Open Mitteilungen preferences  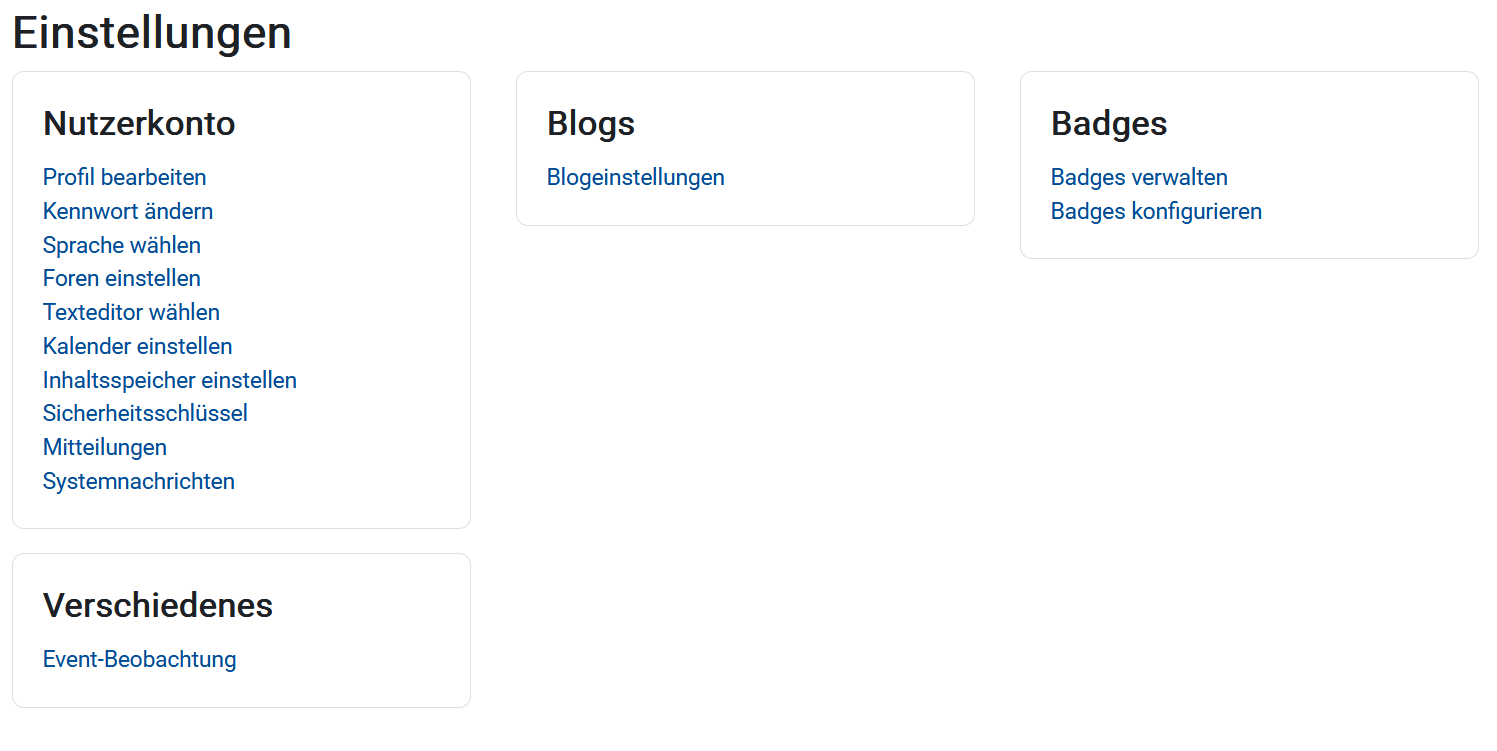click(x=105, y=447)
